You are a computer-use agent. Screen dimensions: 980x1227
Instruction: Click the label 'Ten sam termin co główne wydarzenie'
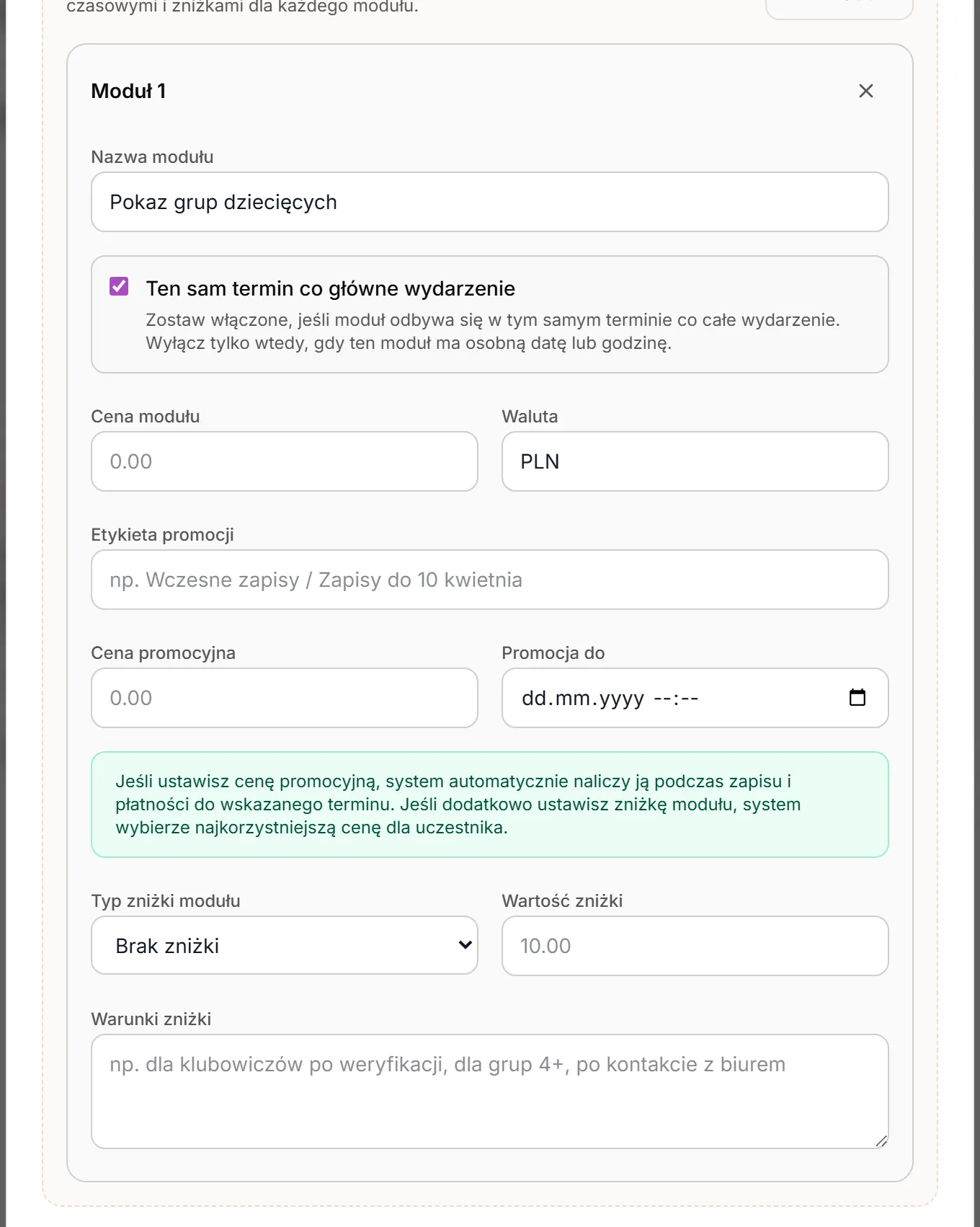330,288
